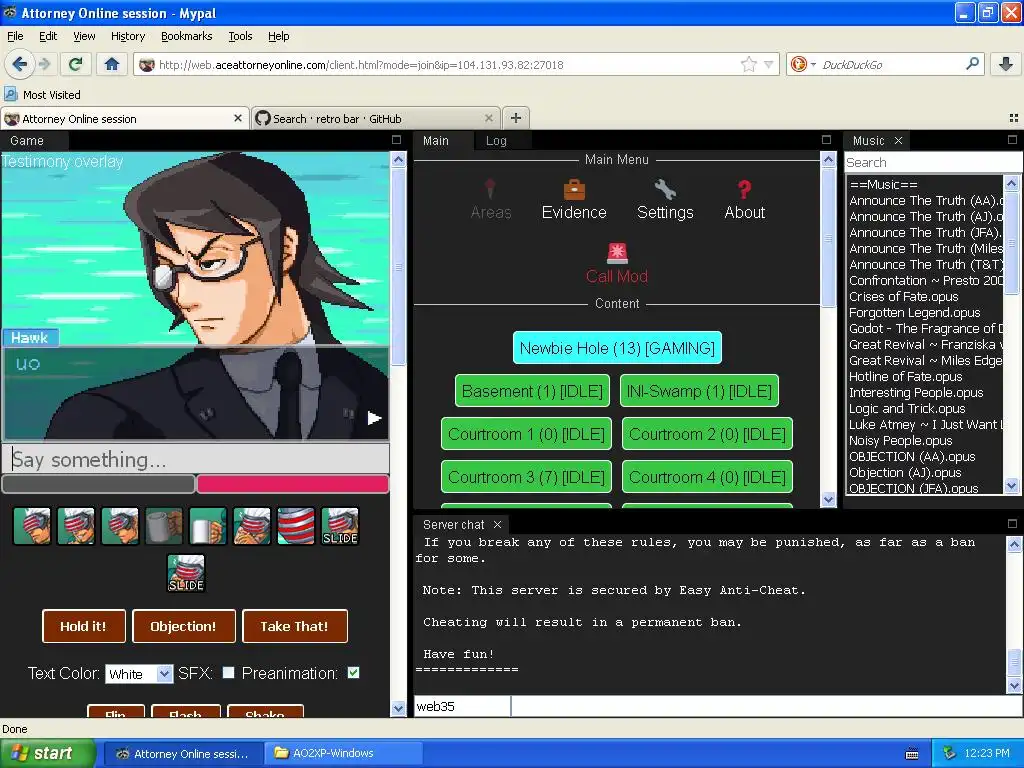Open the Bookmarks menu
Screen dimensions: 1024x768
(187, 36)
